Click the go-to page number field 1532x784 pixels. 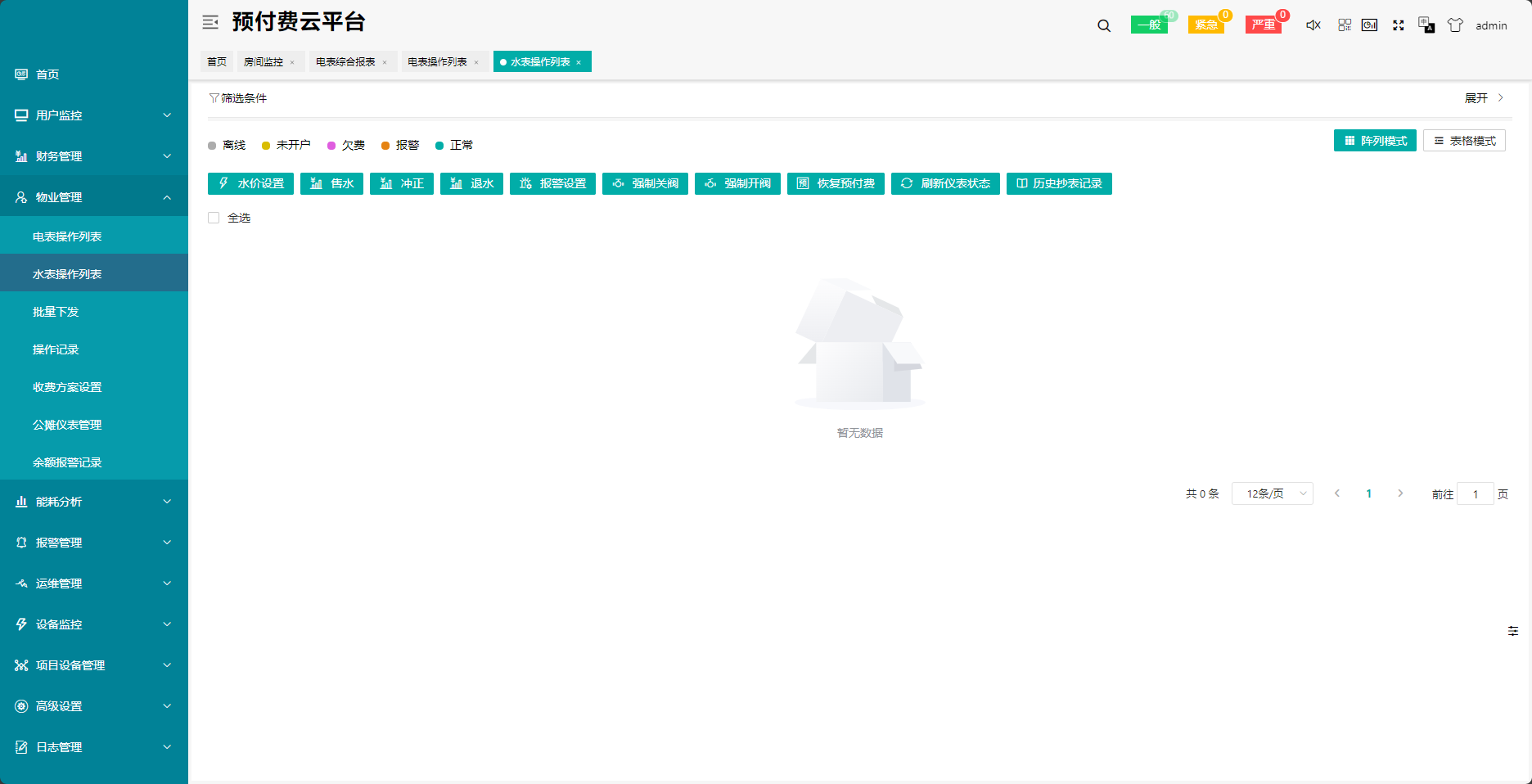click(x=1476, y=494)
